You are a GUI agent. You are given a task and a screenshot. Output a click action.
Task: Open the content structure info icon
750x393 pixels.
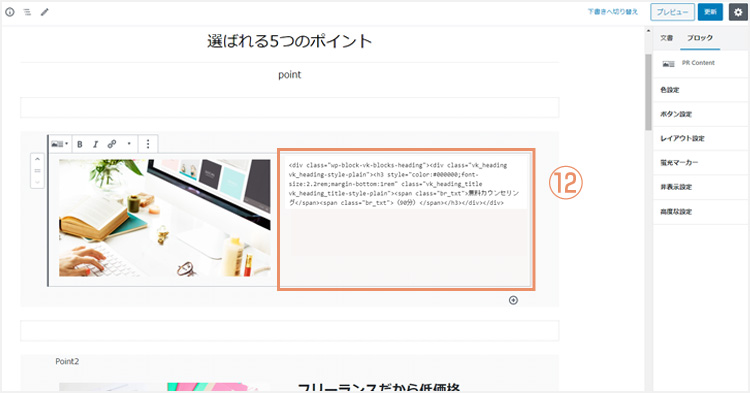10,12
